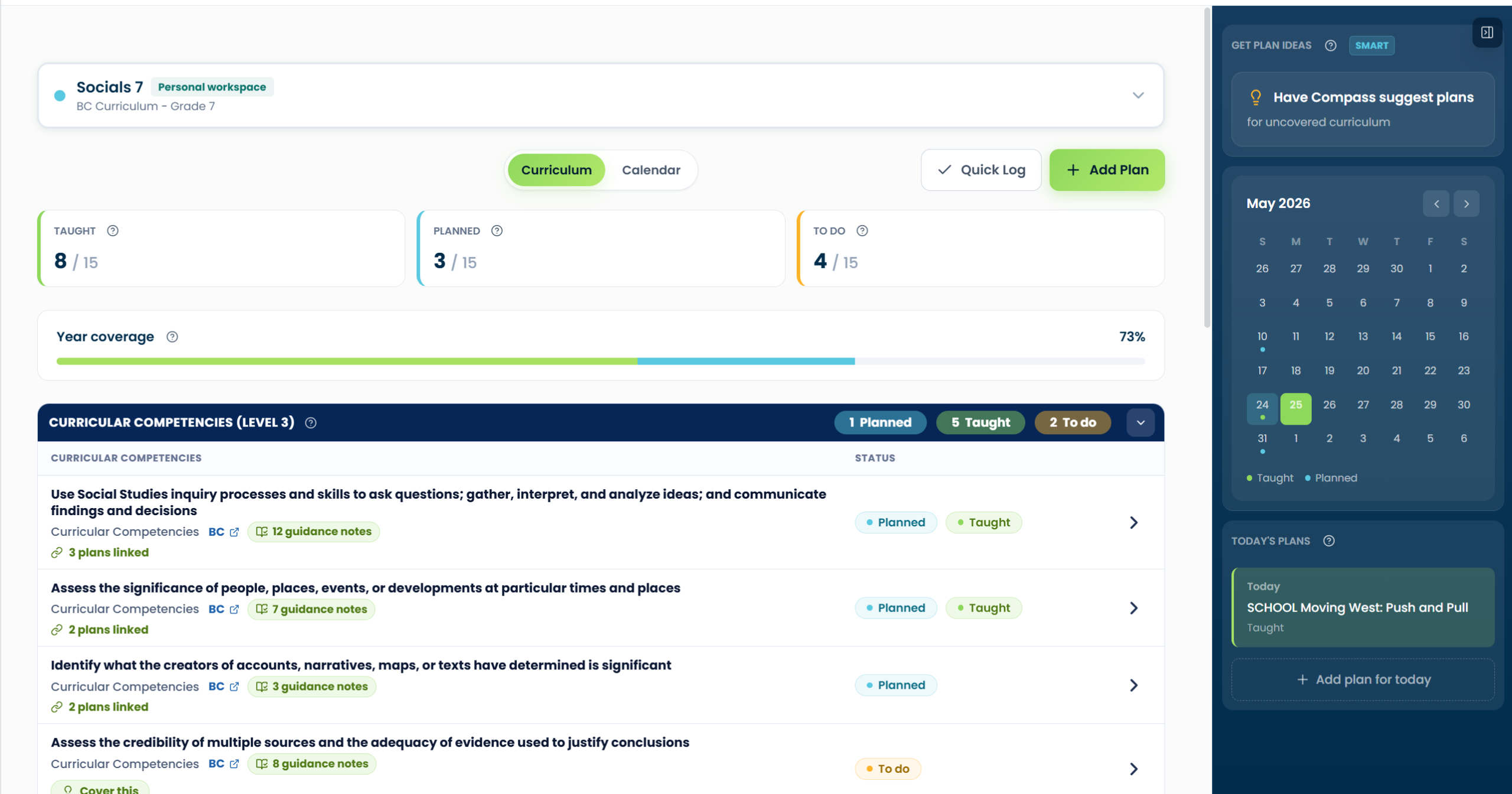Open BC external link for Assess the credibility competency
Viewport: 1512px width, 794px height.
[x=223, y=764]
